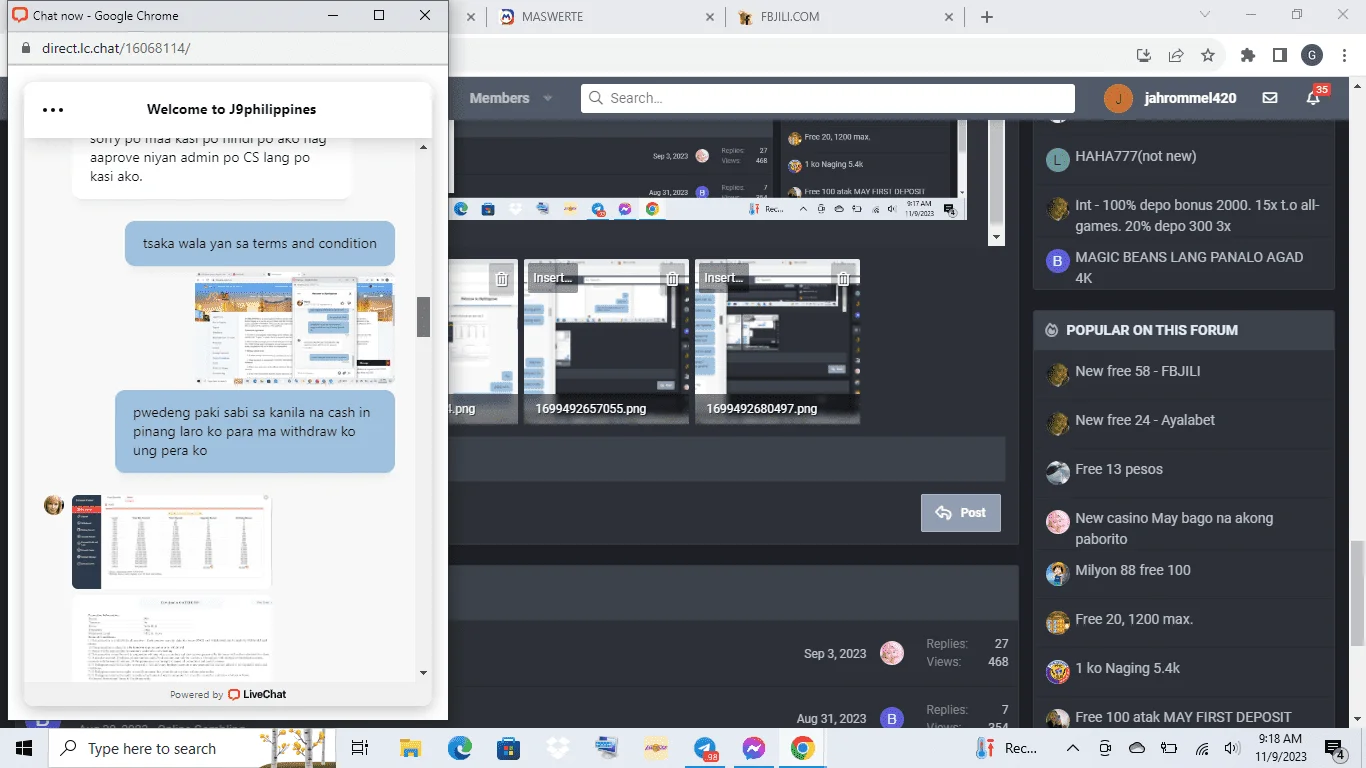
Task: Click the chat scroll-up arrow
Action: coord(423,148)
